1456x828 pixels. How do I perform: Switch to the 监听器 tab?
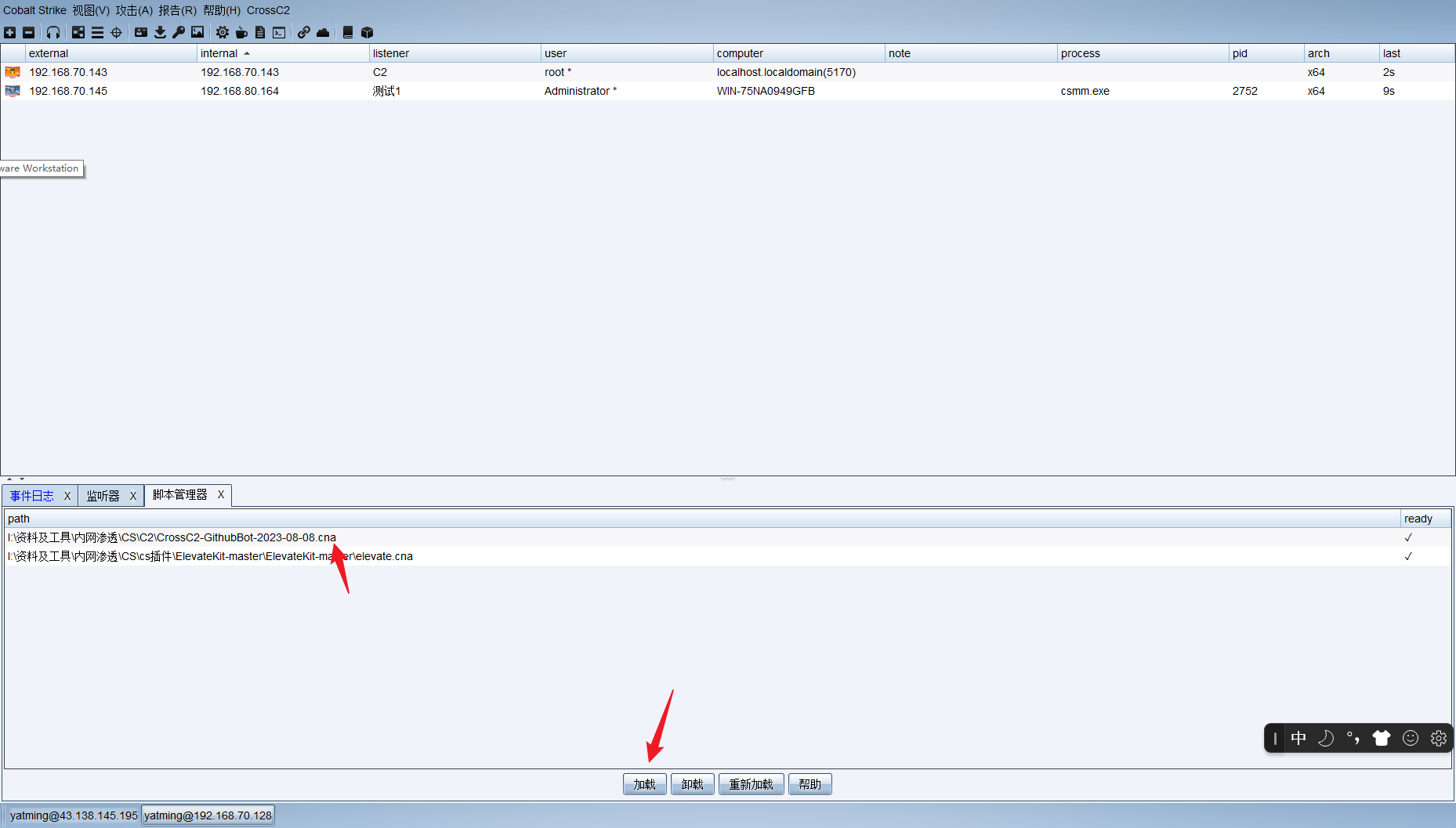pyautogui.click(x=103, y=496)
